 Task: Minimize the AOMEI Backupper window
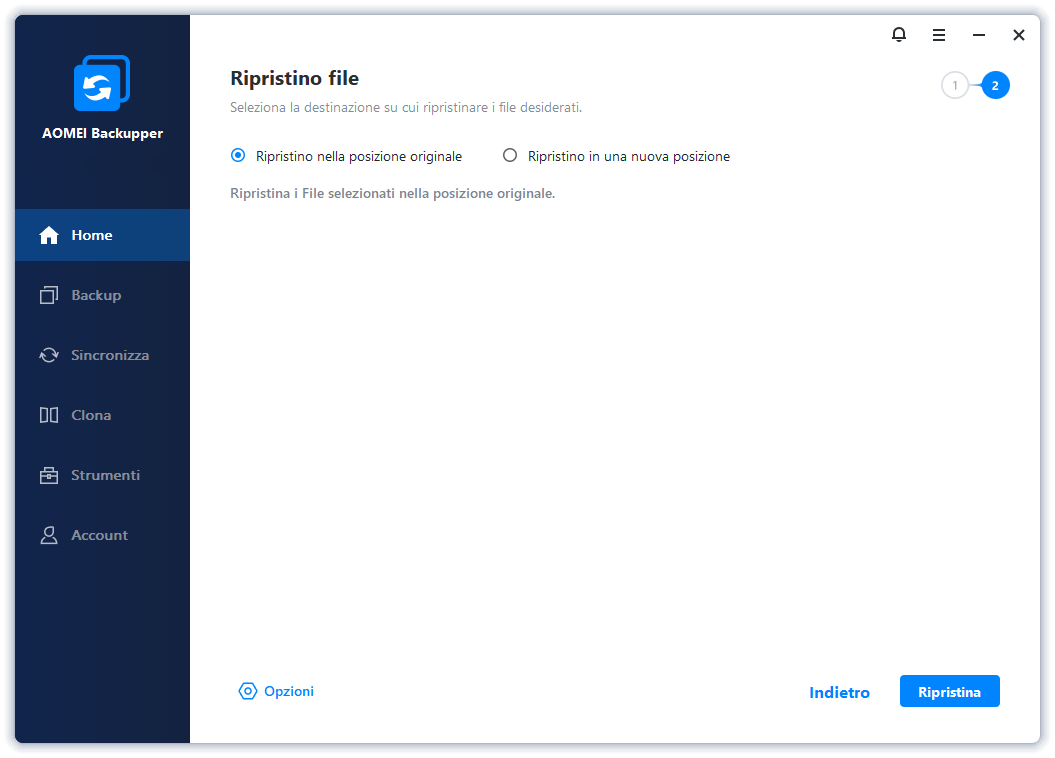point(979,35)
